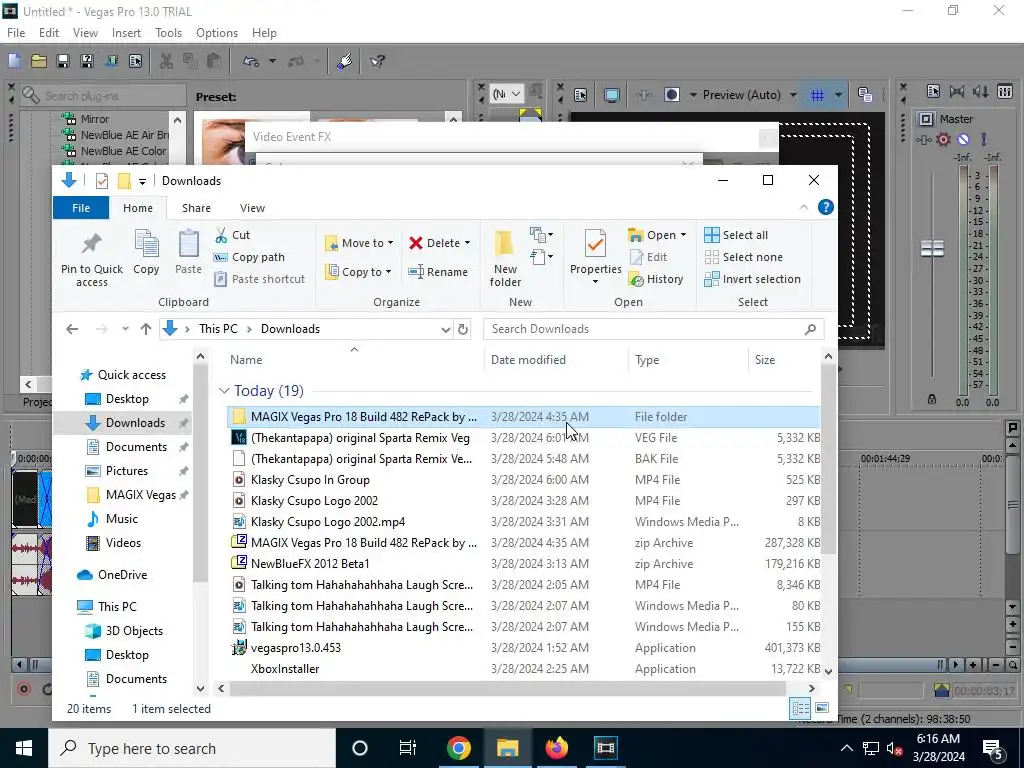Click Rename in Explorer ribbon

[x=438, y=272]
